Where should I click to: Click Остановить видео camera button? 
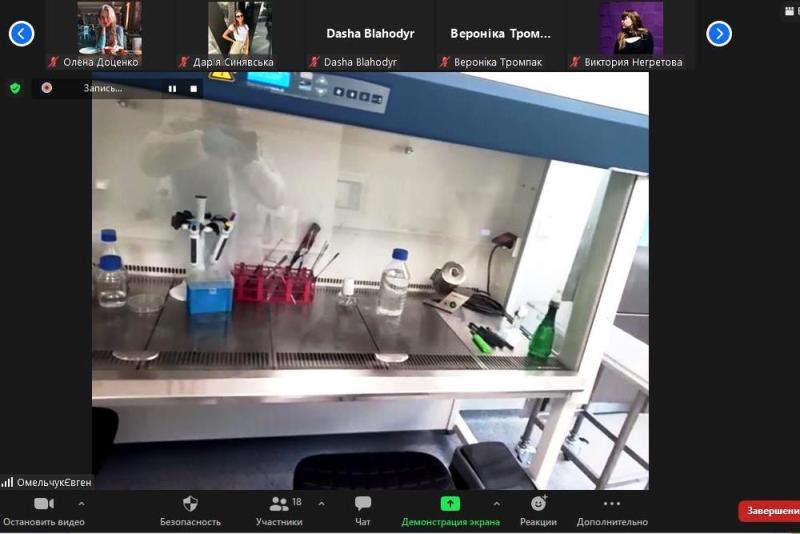pyautogui.click(x=44, y=512)
